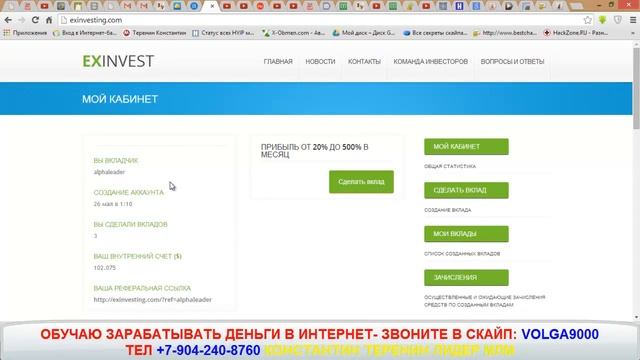This screenshot has width=640, height=360.
Task: Click the scrollbar down arrow
Action: 636,317
